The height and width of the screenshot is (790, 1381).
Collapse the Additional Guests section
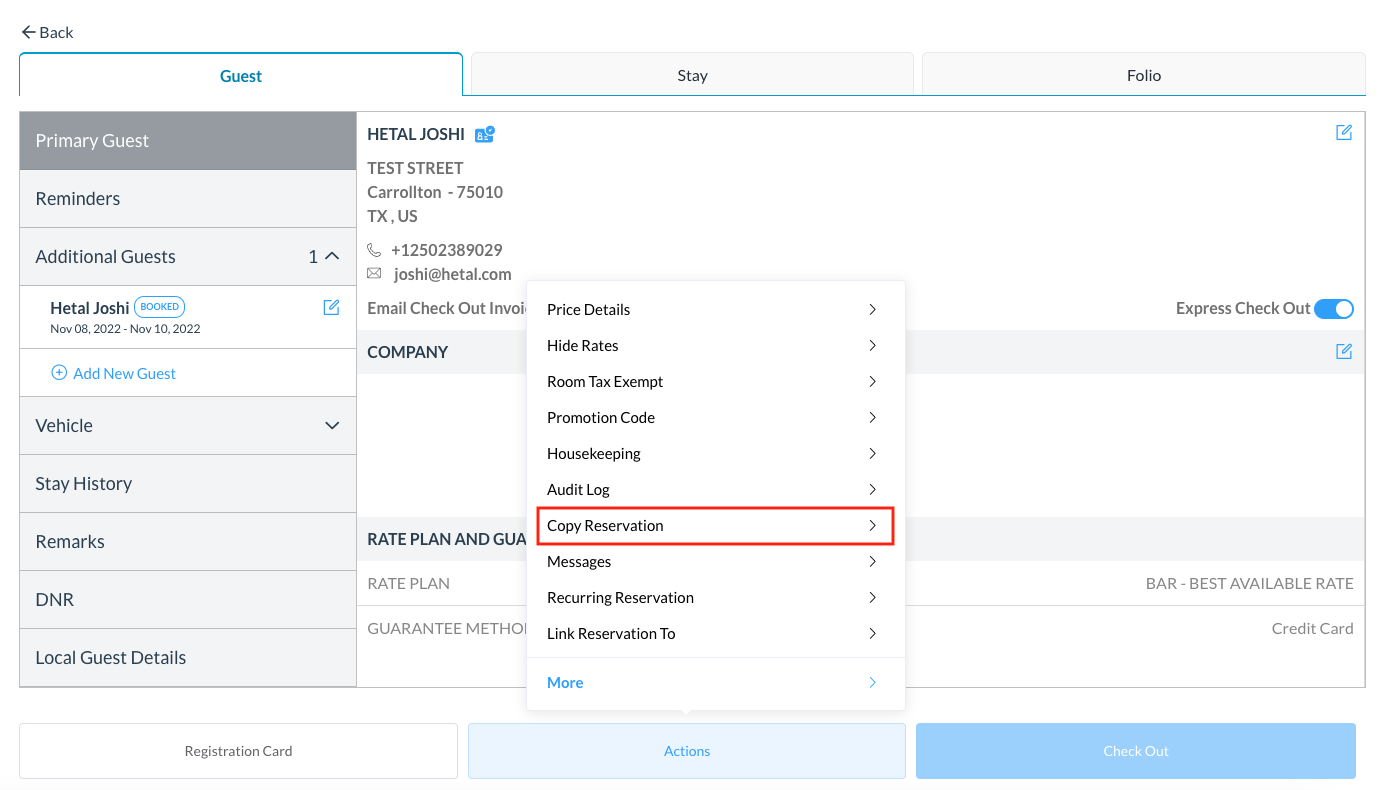[x=332, y=257]
